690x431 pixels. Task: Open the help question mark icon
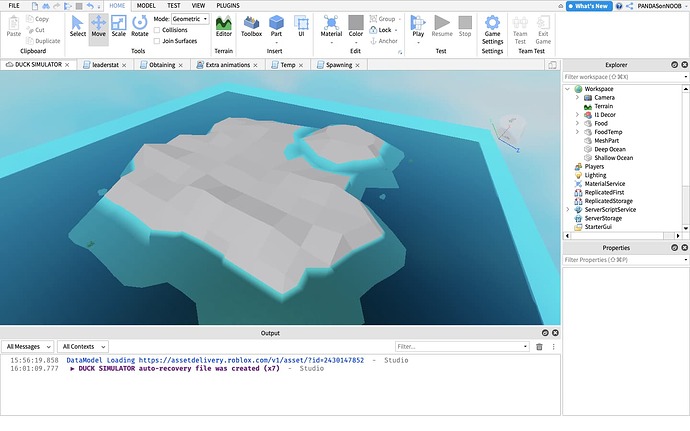pyautogui.click(x=619, y=6)
